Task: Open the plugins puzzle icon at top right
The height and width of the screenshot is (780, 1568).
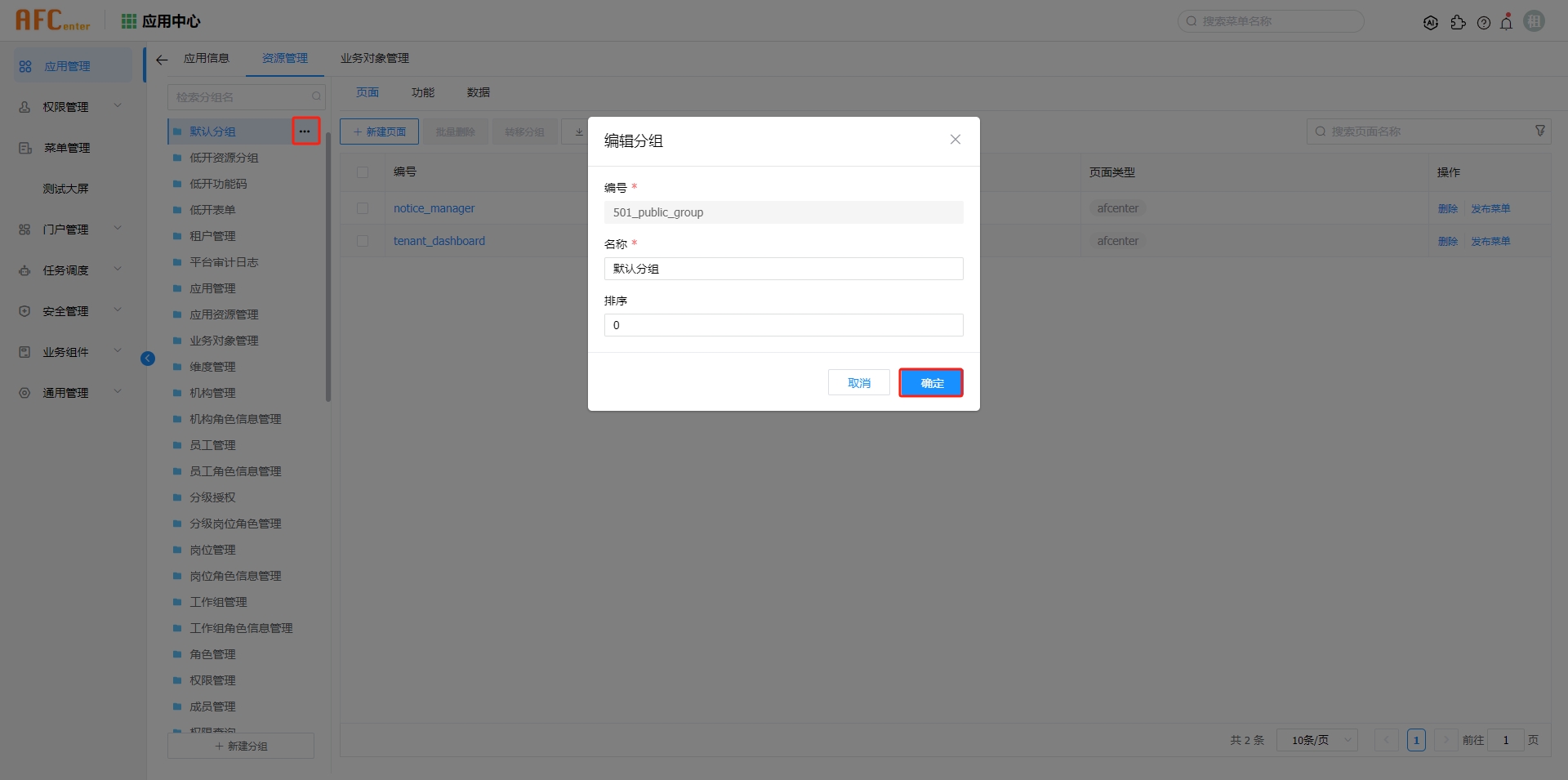Action: tap(1459, 22)
